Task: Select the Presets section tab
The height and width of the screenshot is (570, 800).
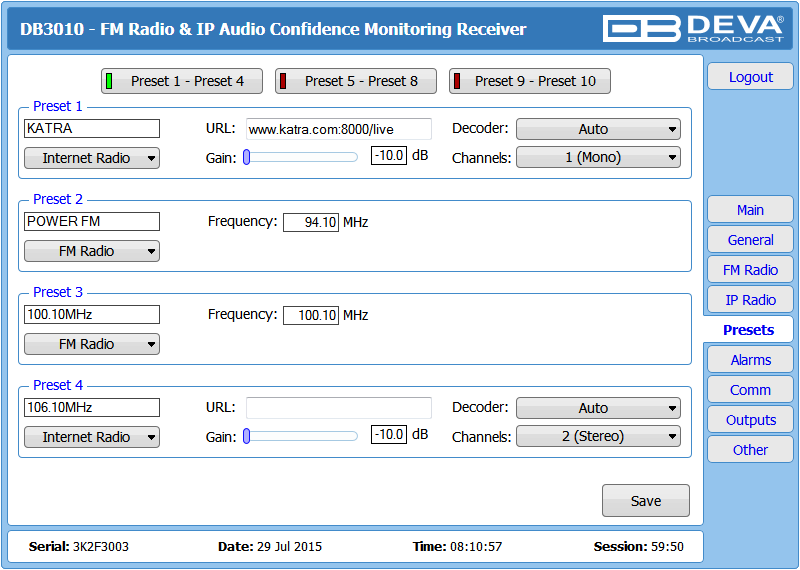Action: pos(748,330)
